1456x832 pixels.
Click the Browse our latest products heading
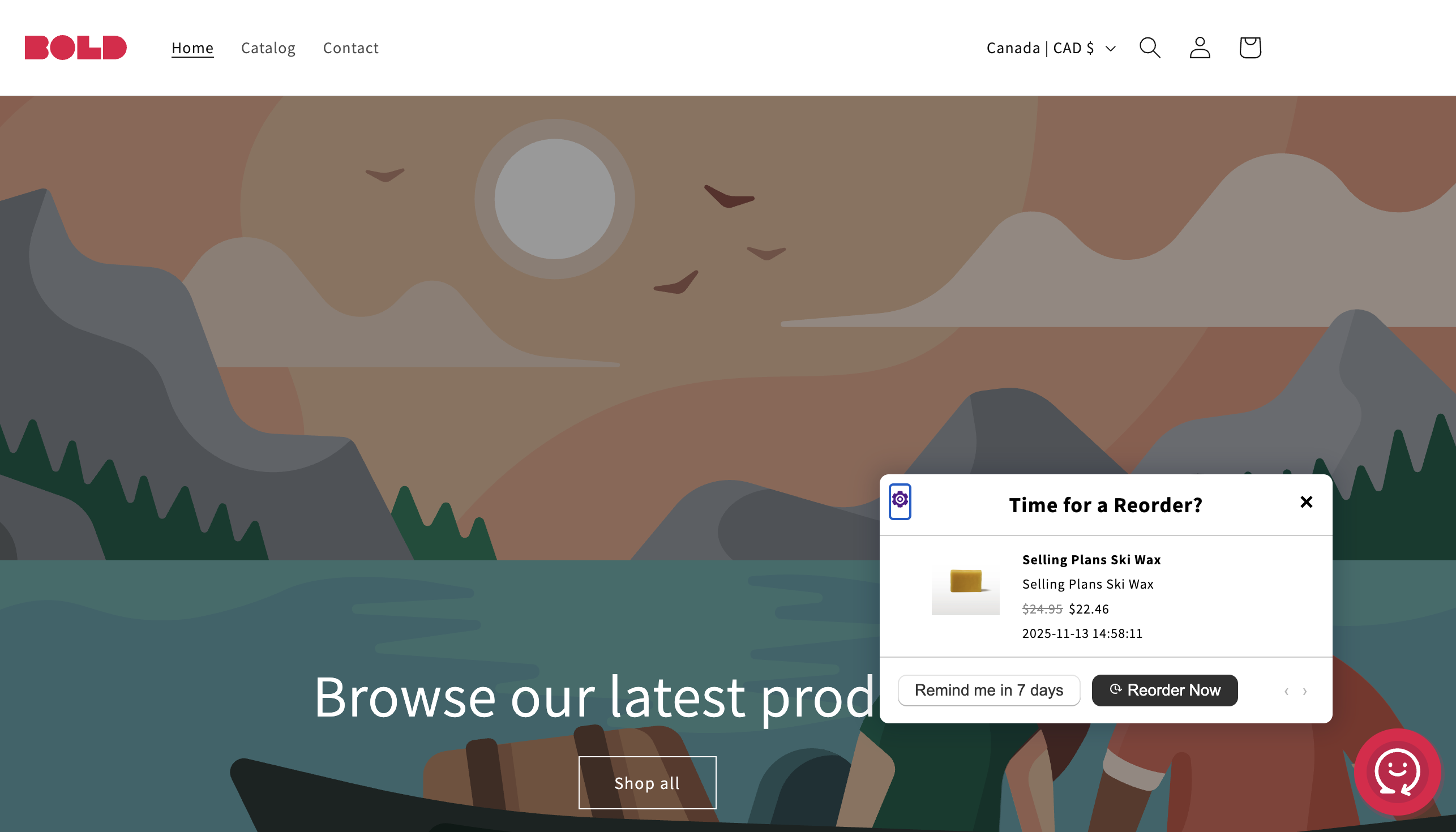[x=594, y=697]
